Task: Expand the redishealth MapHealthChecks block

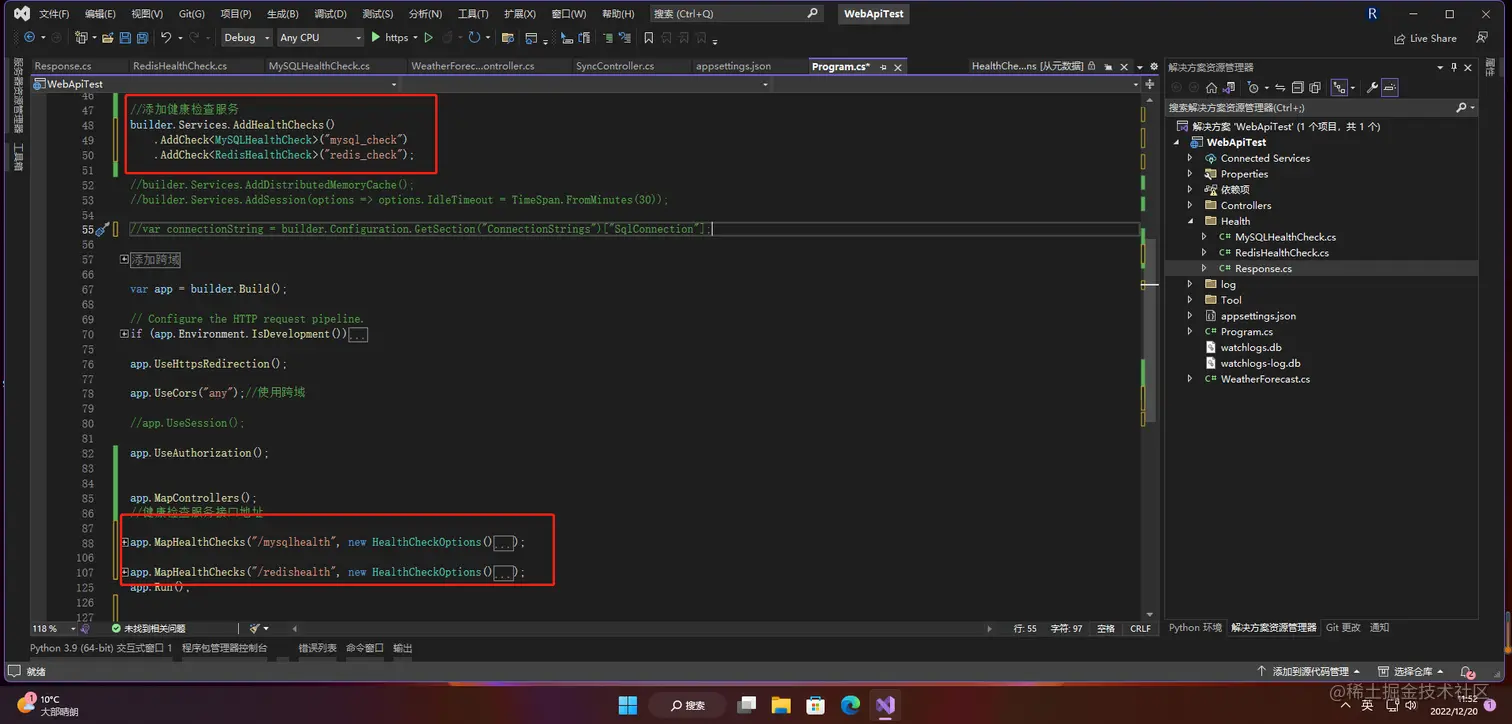Action: coord(125,572)
